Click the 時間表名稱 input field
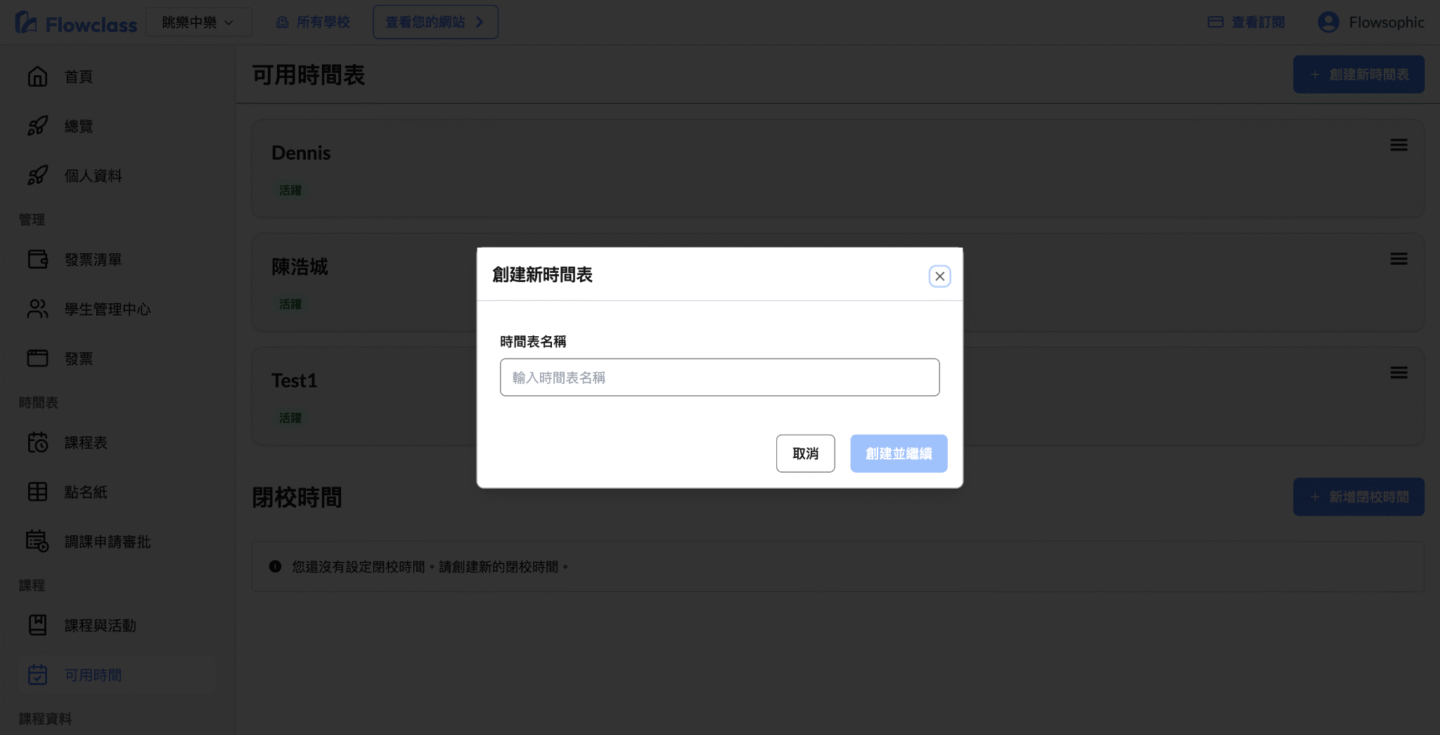The width and height of the screenshot is (1440, 735). [719, 377]
